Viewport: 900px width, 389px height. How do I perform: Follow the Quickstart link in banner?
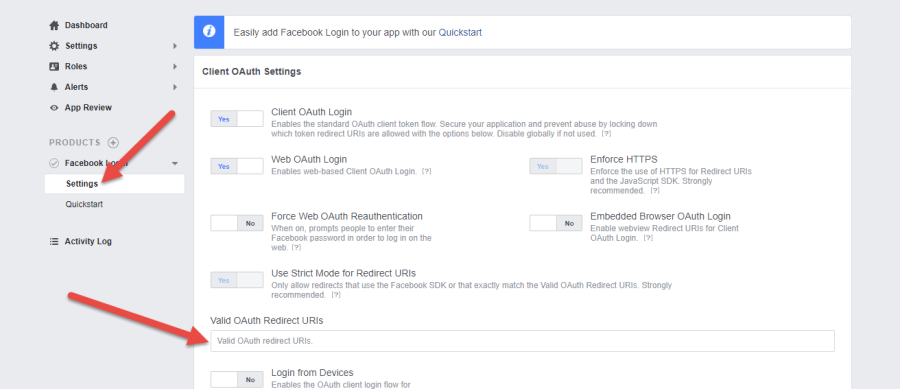[460, 33]
